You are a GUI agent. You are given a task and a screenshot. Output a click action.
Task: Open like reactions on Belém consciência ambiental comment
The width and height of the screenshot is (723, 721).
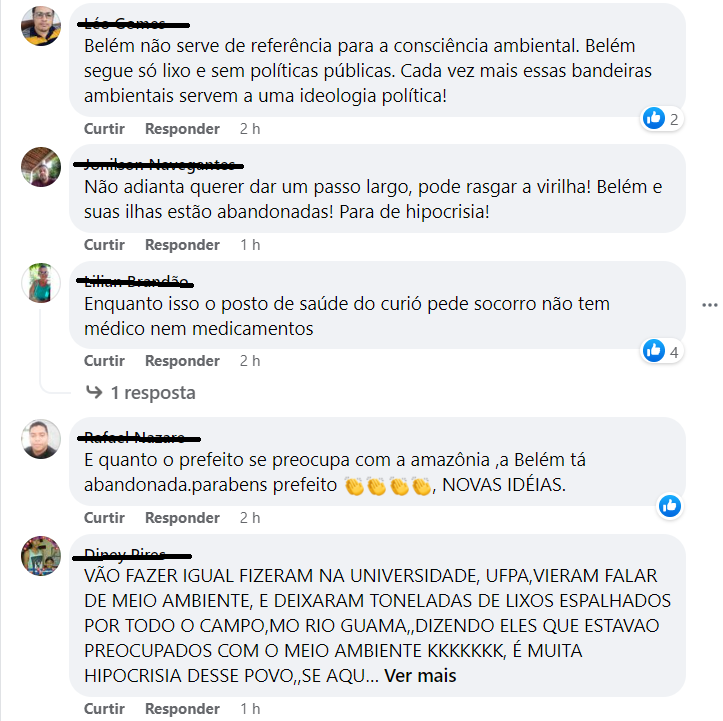pyautogui.click(x=662, y=119)
